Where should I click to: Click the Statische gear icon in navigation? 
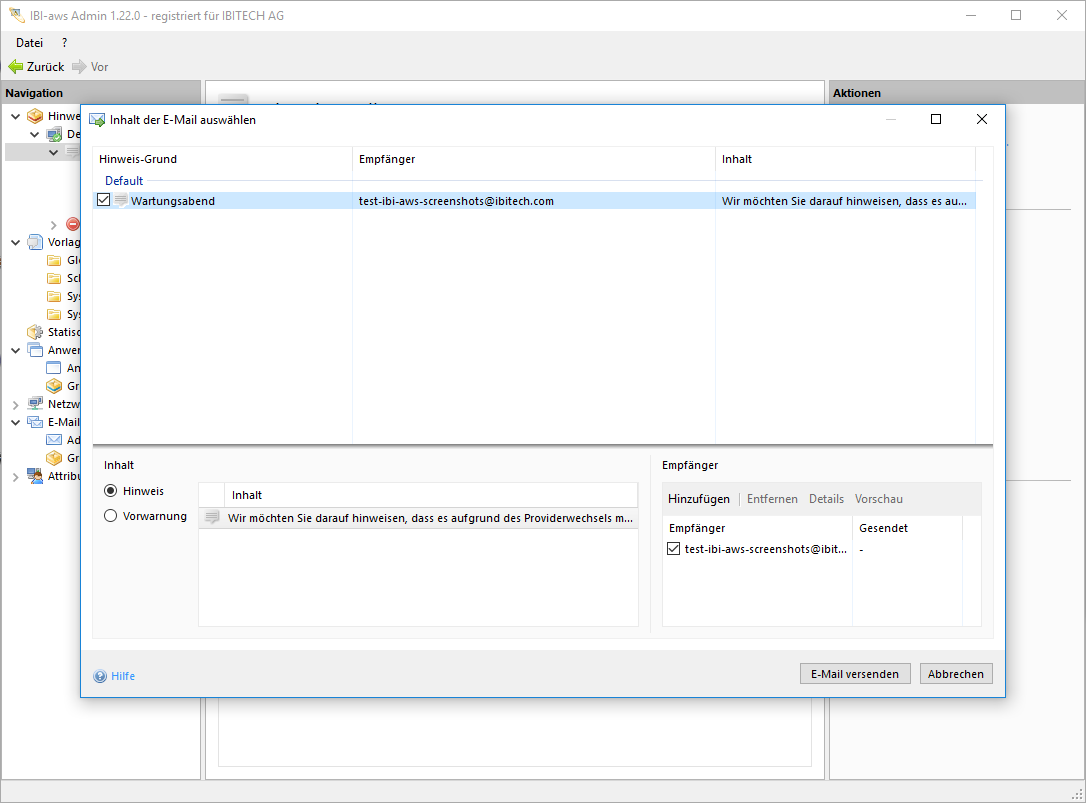coord(36,332)
